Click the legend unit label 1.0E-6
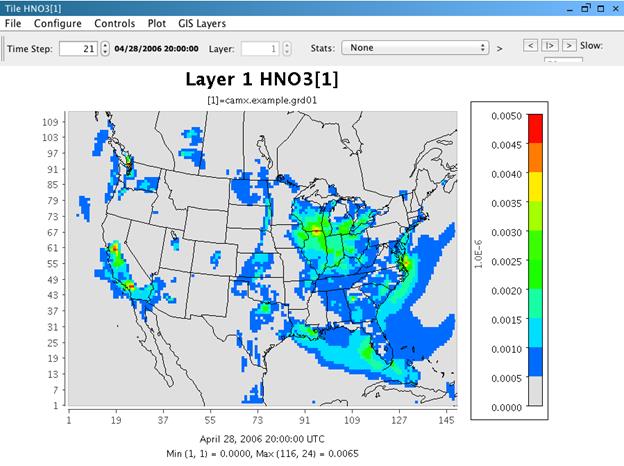Screen dimensions: 624x466 pyautogui.click(x=478, y=254)
